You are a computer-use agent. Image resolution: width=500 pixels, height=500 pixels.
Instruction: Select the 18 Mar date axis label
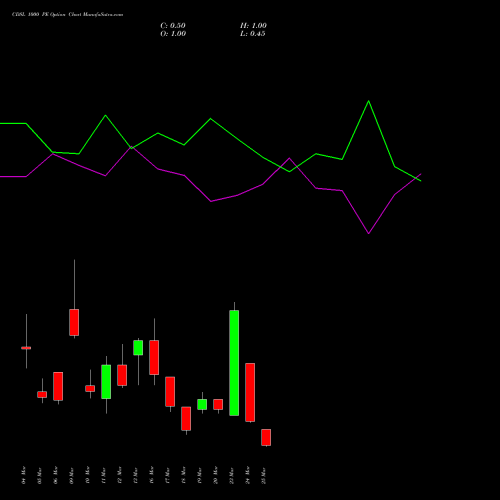[x=184, y=475]
